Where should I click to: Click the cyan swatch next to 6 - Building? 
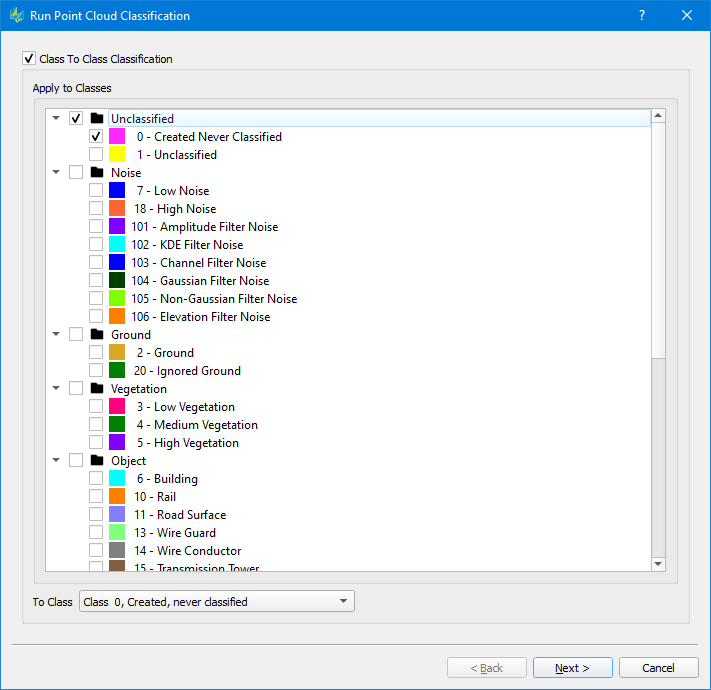[117, 479]
